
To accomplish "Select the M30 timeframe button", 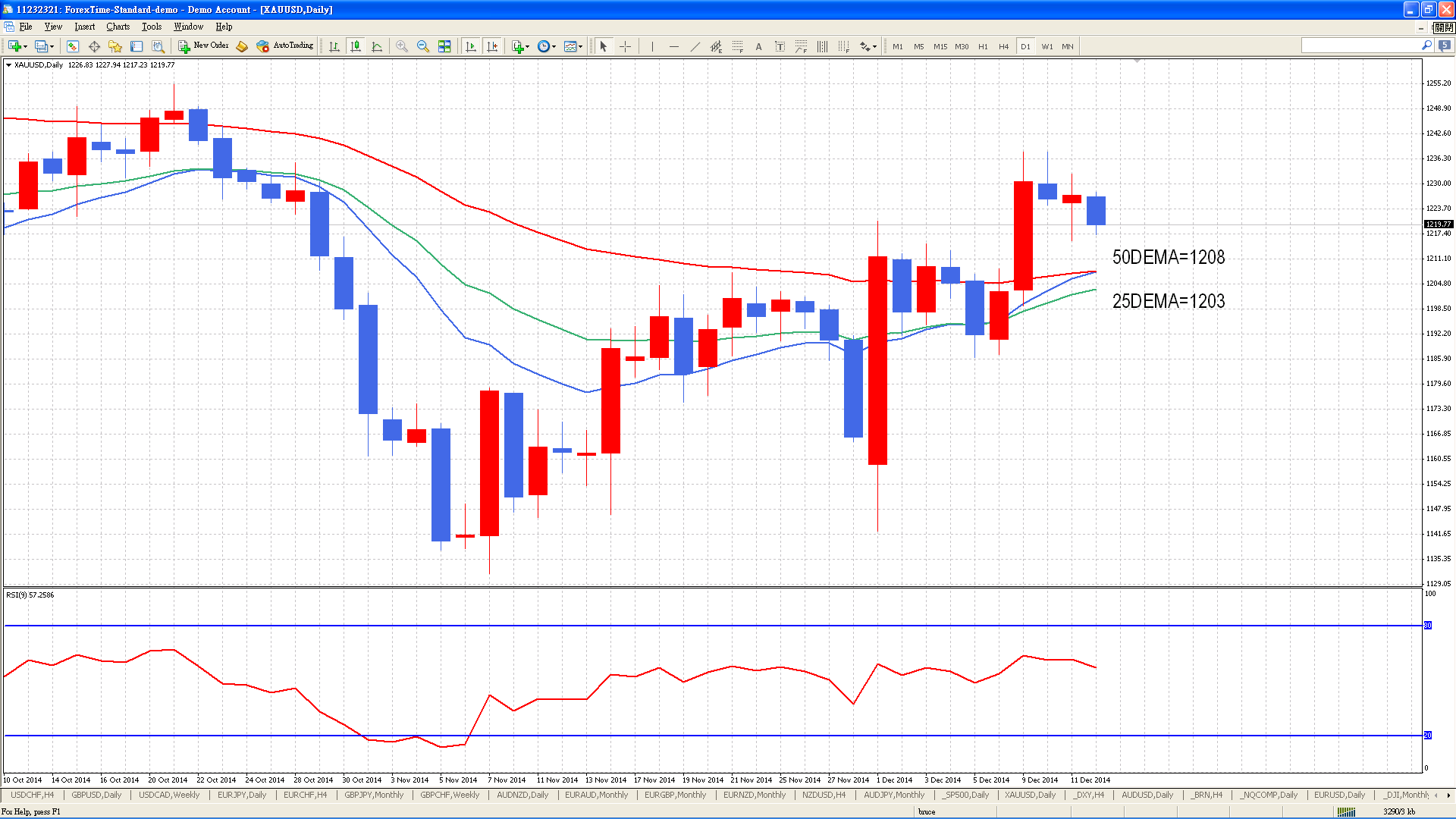I will 962,46.
